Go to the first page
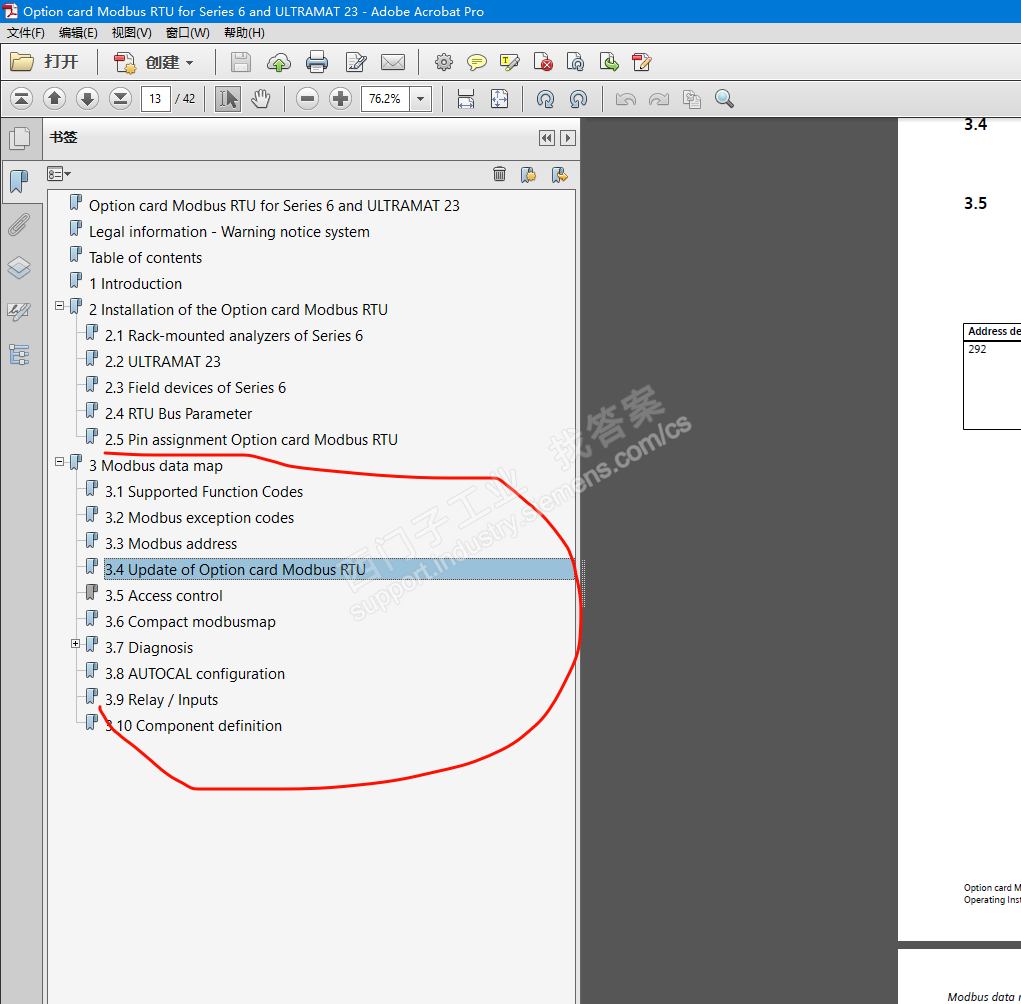The image size is (1021, 1004). (x=21, y=99)
